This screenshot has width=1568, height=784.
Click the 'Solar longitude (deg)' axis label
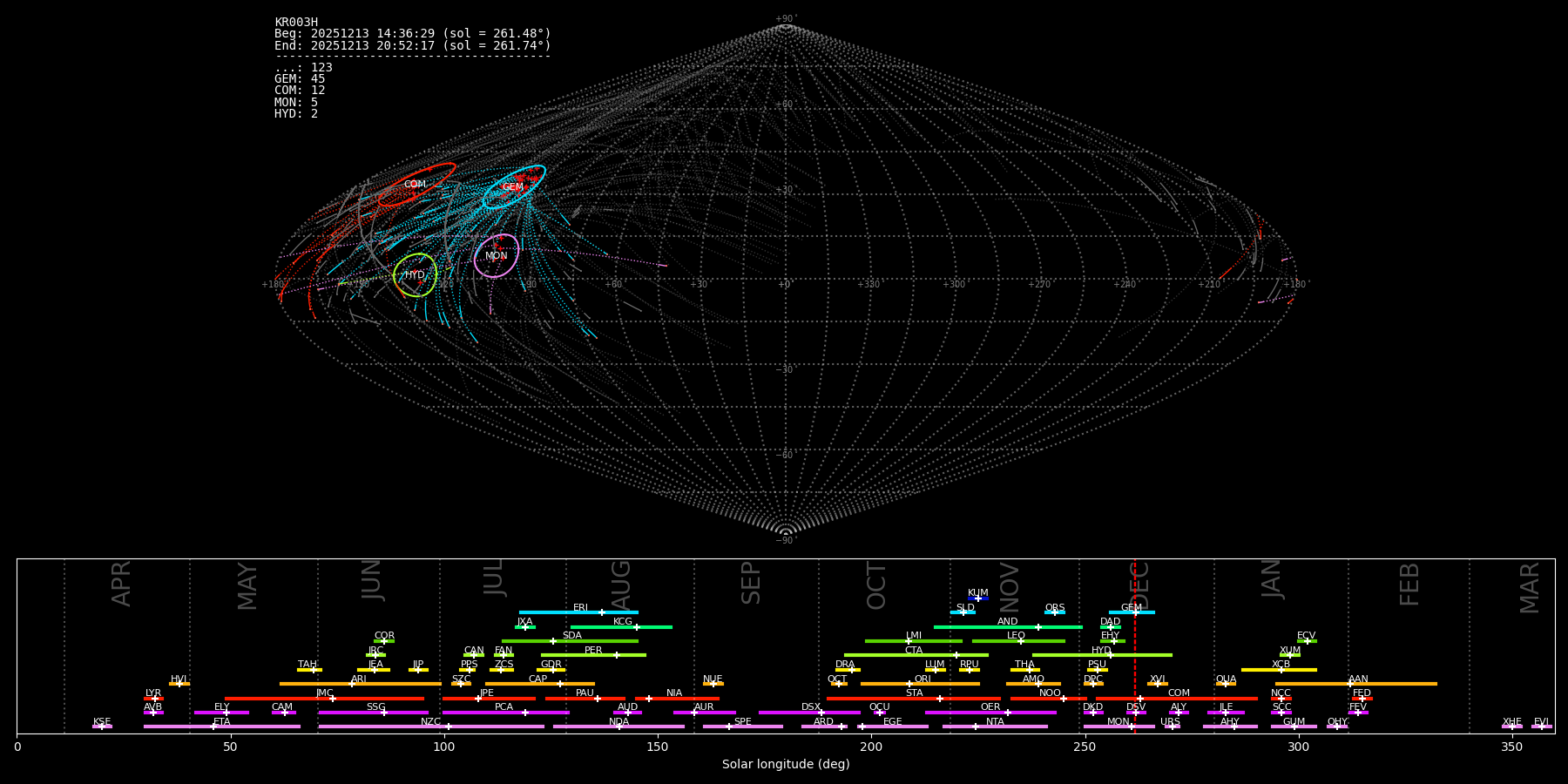[x=786, y=765]
